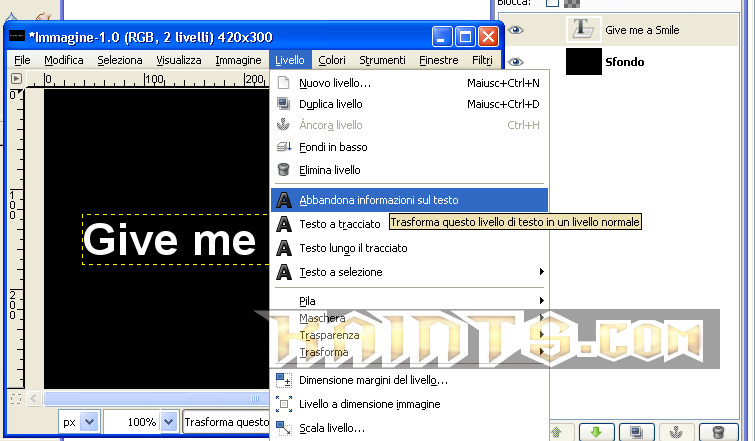Open the Strumenti menu

tap(382, 60)
